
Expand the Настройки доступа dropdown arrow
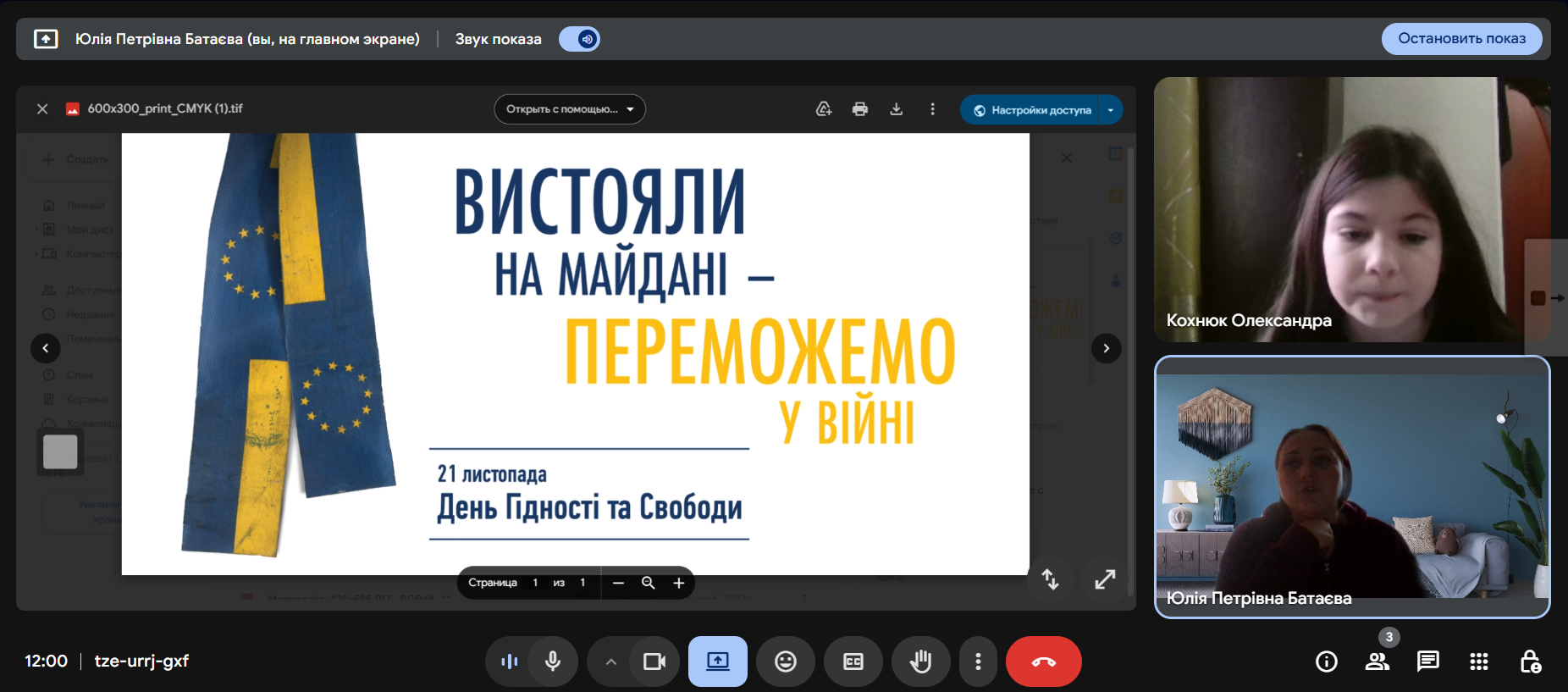[x=1111, y=110]
